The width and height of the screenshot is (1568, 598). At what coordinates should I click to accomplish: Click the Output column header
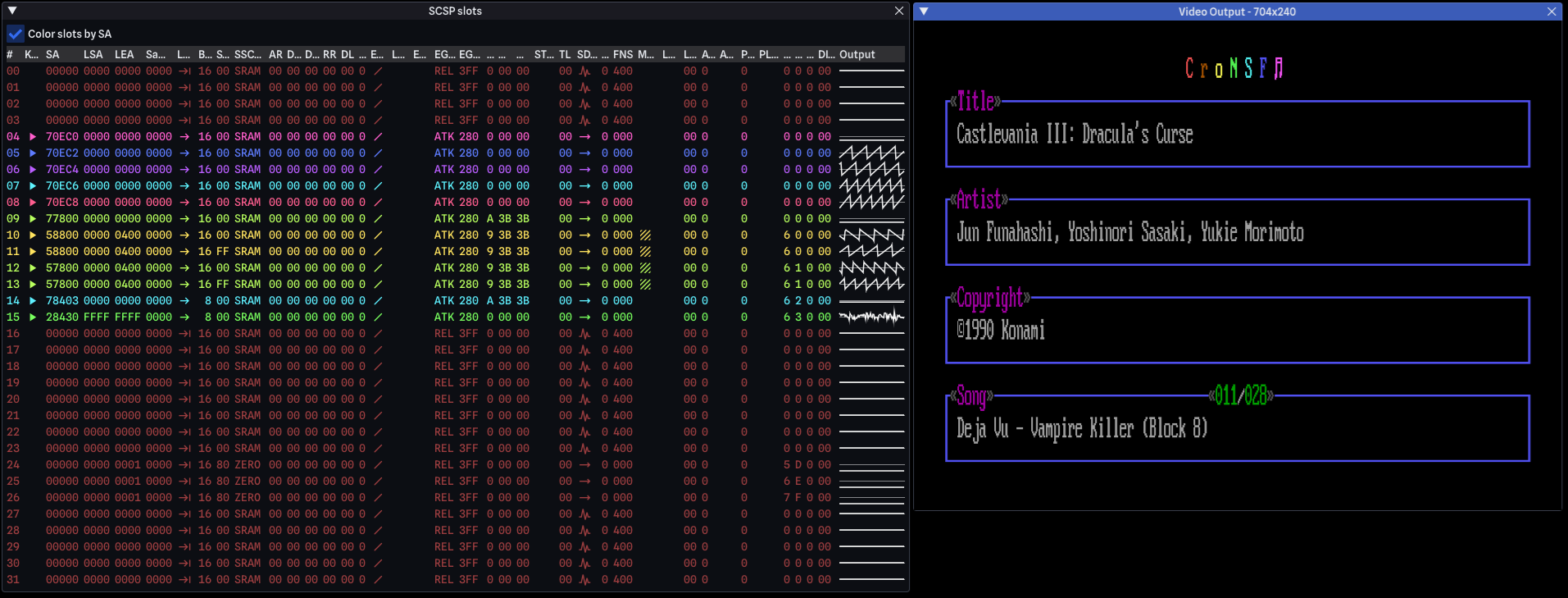[x=857, y=55]
